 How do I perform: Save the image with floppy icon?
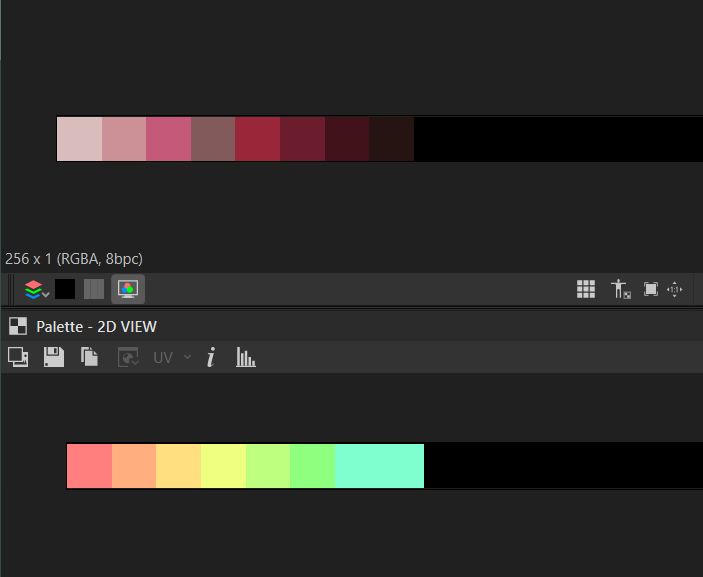point(54,357)
